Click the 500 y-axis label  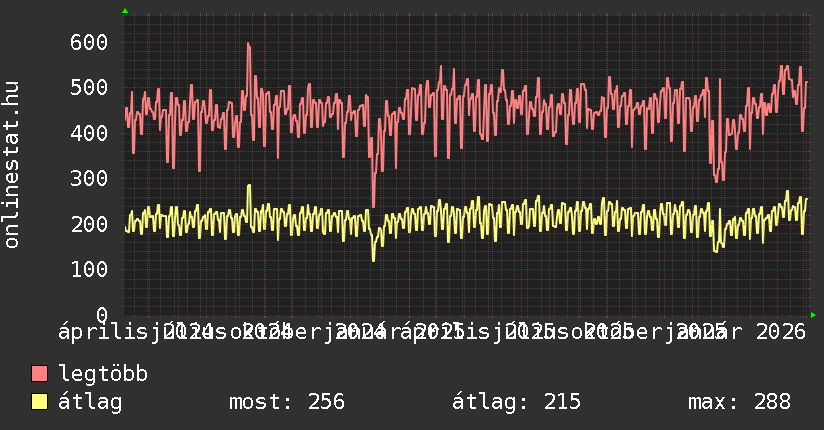(89, 87)
